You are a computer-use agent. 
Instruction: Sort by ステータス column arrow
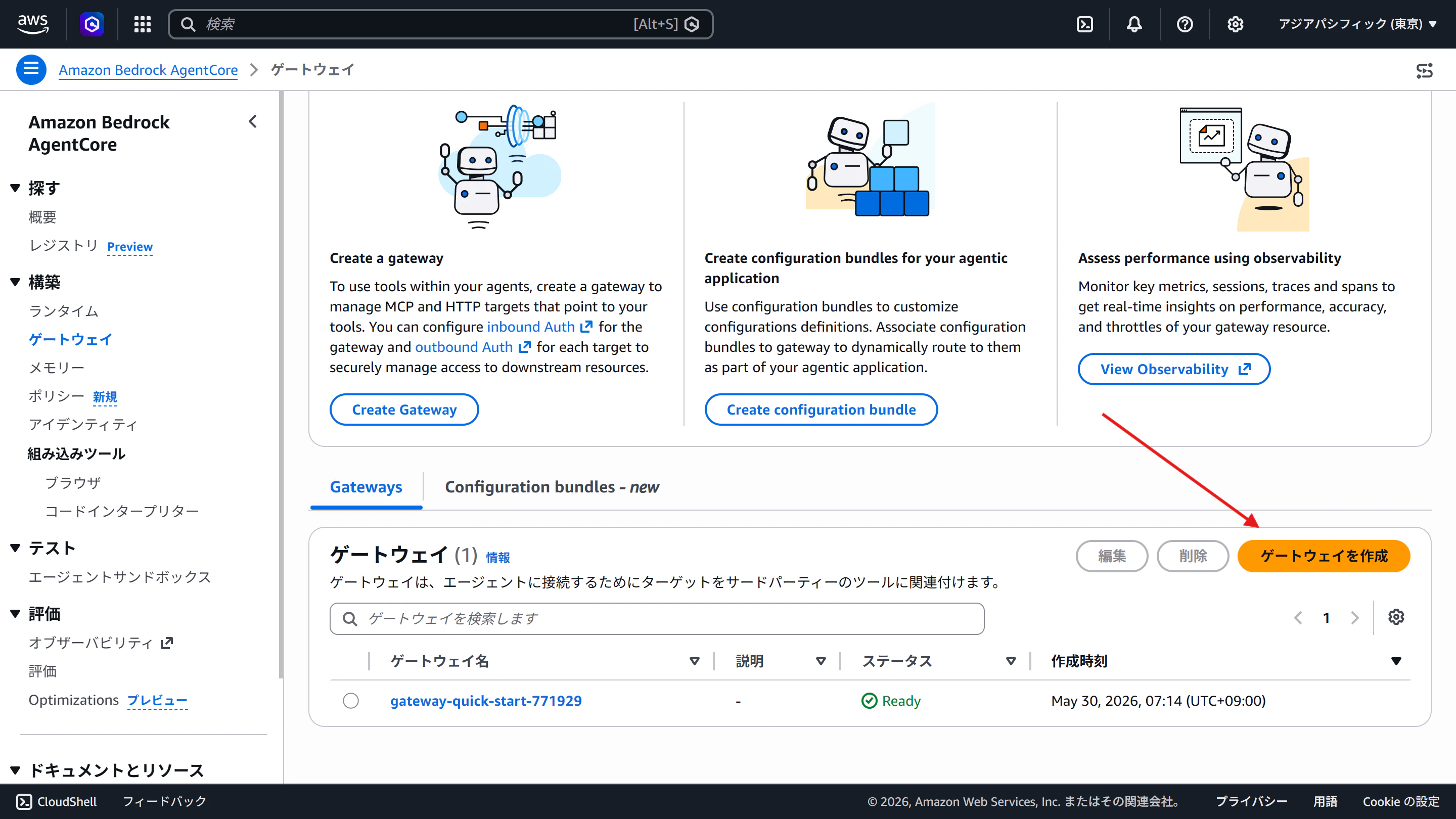pyautogui.click(x=1011, y=661)
